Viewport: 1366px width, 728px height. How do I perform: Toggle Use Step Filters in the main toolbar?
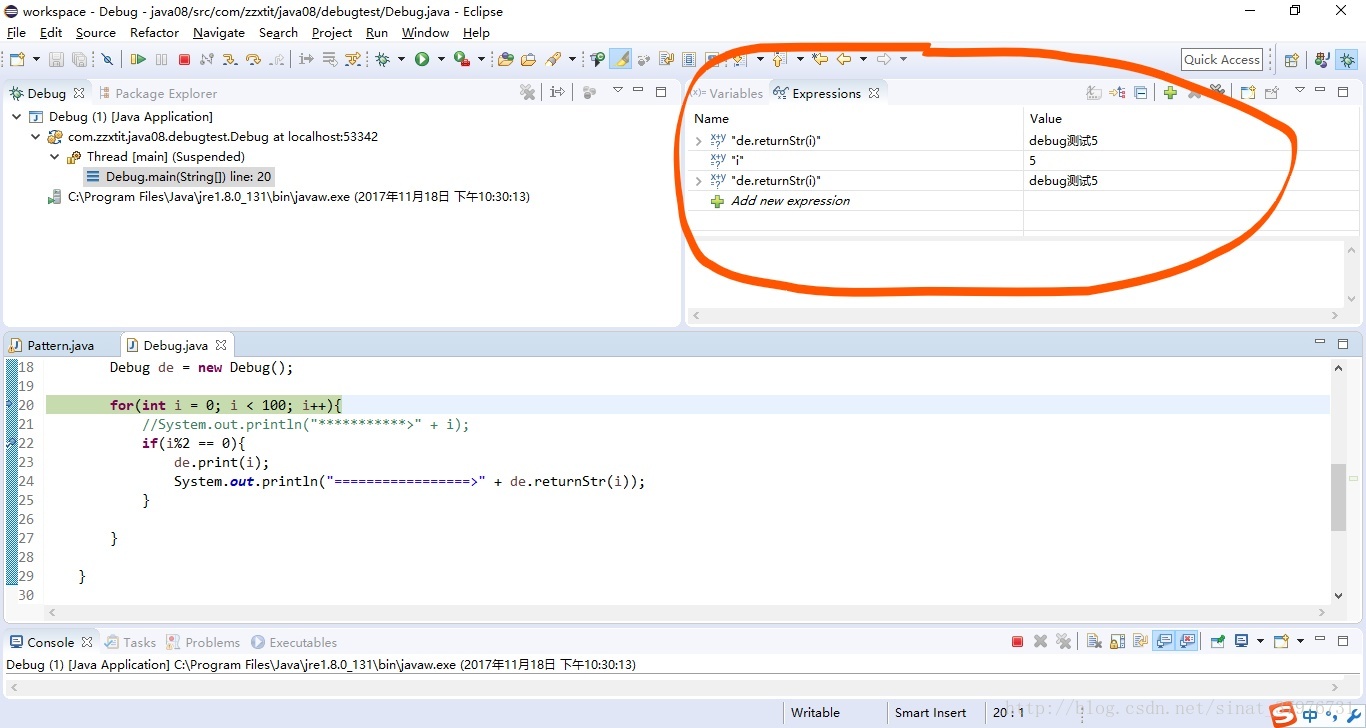(x=353, y=59)
